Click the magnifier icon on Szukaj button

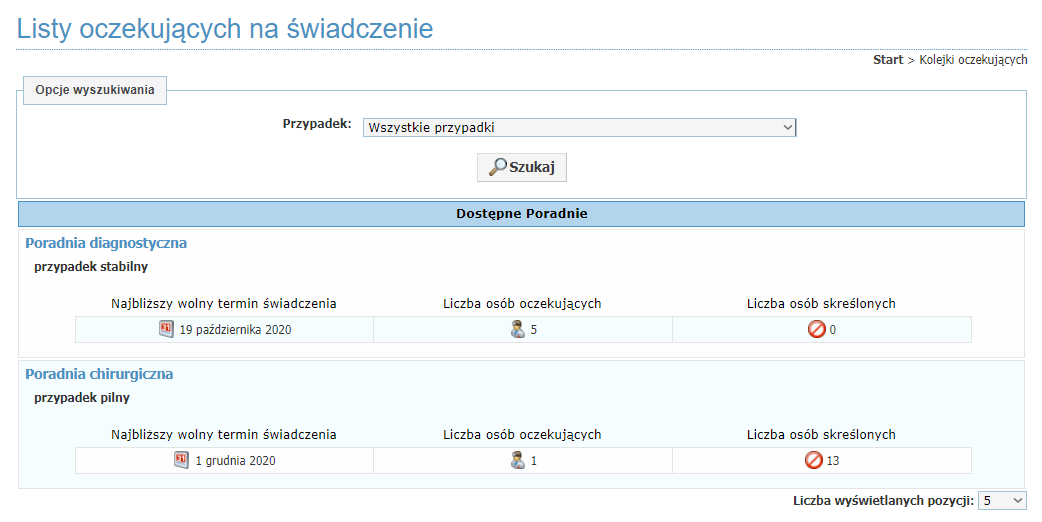[x=497, y=167]
